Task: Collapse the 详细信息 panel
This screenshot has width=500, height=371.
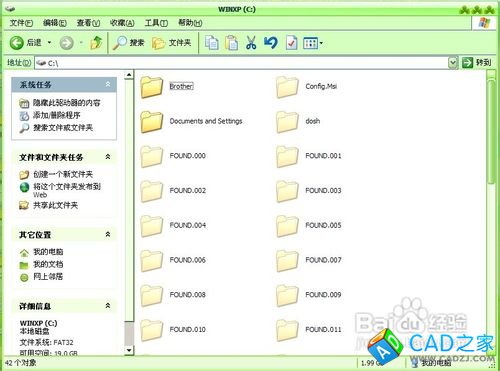Action: (x=108, y=305)
